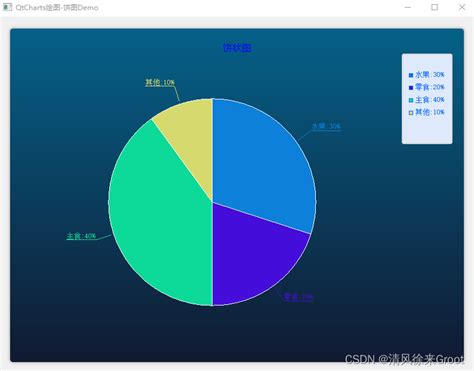This screenshot has height=371, width=474.
Task: Close the QtCharts Demo window
Action: [x=462, y=7]
